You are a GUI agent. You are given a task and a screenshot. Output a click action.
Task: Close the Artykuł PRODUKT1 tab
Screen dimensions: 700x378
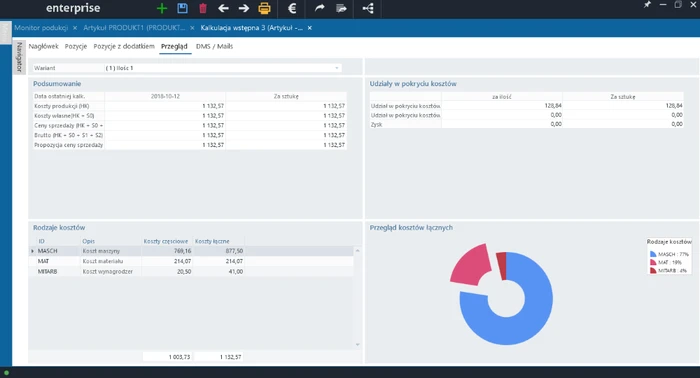(192, 28)
